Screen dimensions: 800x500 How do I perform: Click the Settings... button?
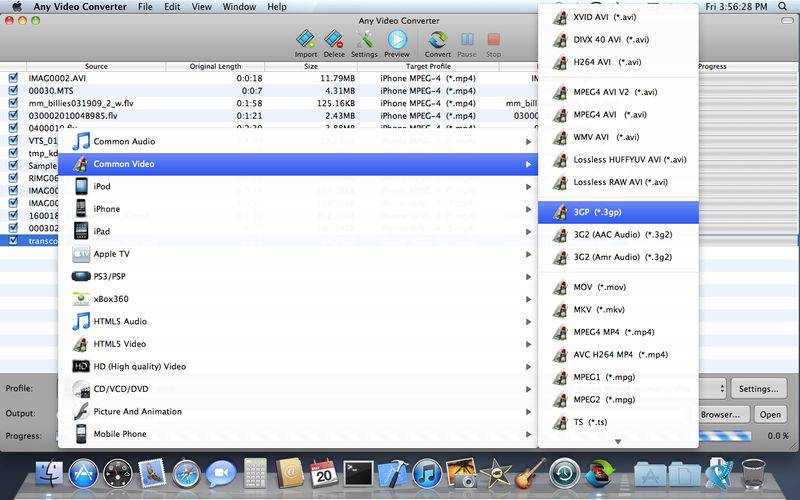point(758,389)
